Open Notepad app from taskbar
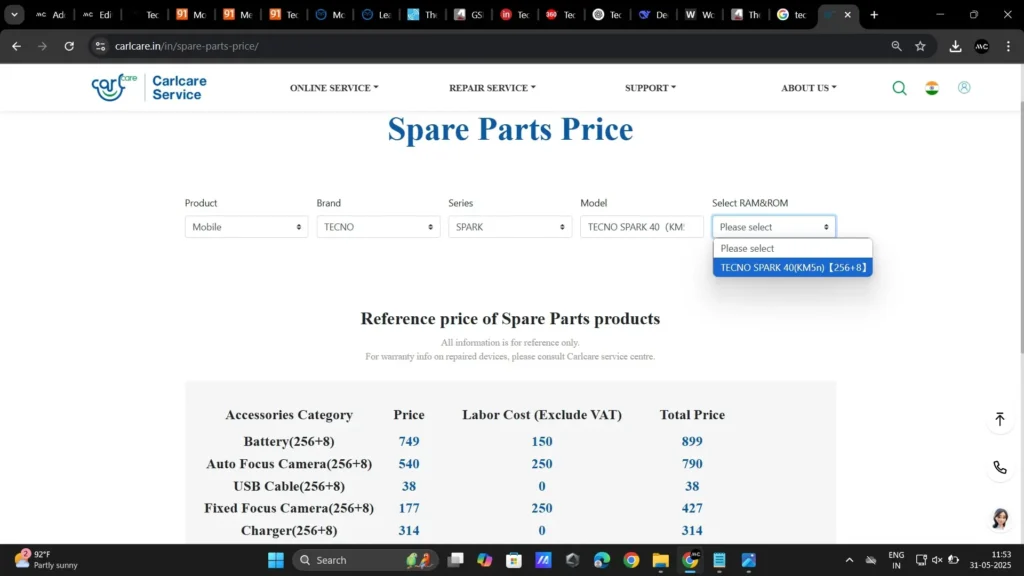The height and width of the screenshot is (576, 1024). (719, 560)
